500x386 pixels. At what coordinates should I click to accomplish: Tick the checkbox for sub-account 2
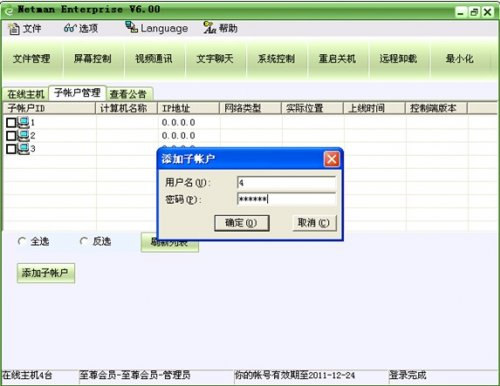coord(11,136)
